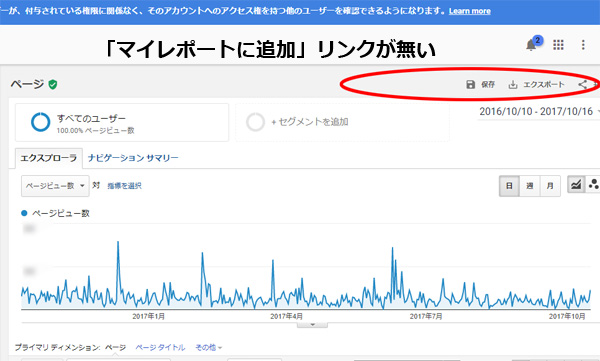Collapse the chart with the handle arrow
The image size is (600, 361).
(x=312, y=325)
